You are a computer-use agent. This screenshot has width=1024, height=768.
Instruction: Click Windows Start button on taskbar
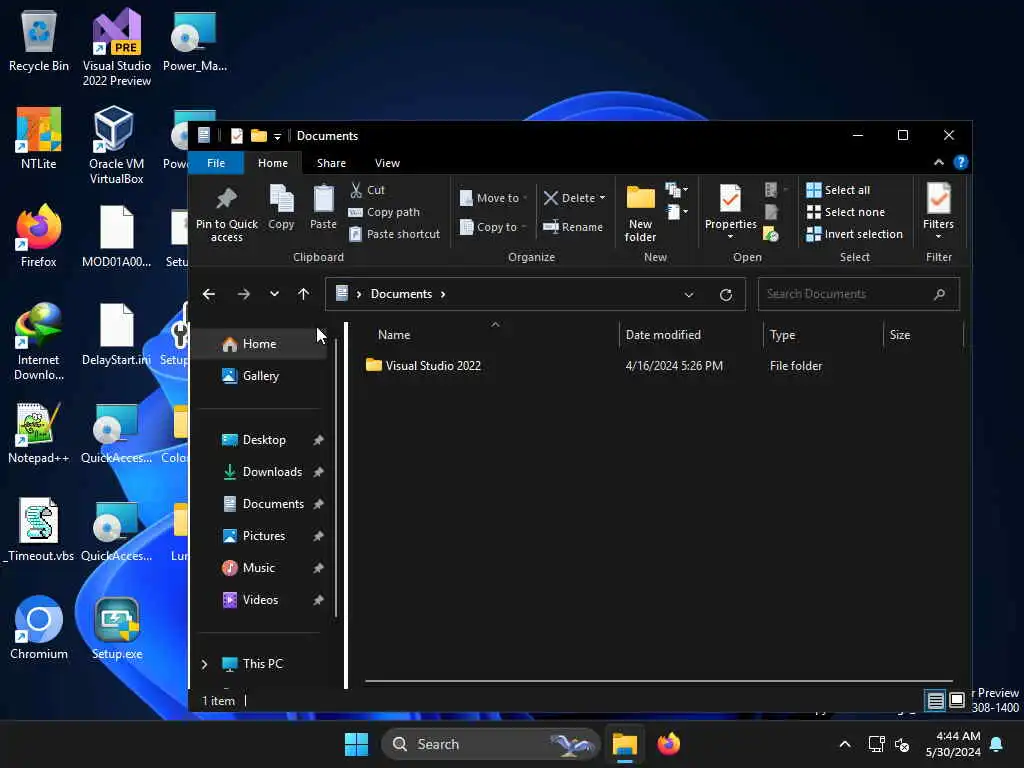click(357, 744)
